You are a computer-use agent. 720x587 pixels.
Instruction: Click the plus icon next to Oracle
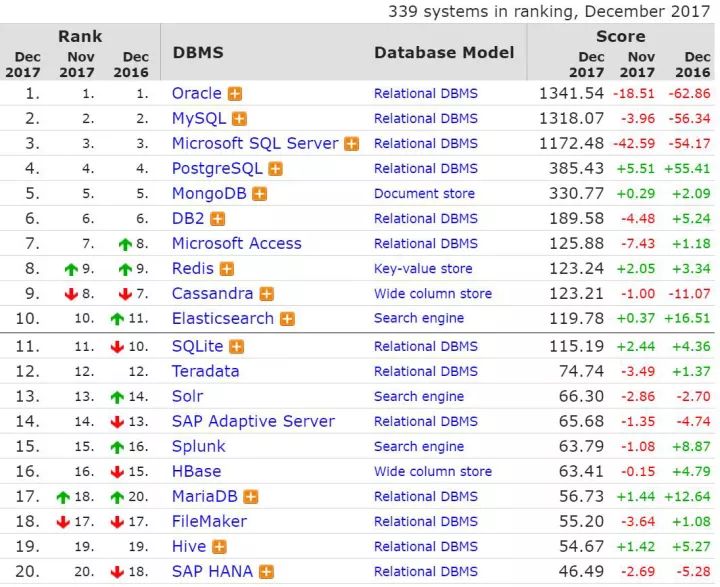[x=235, y=94]
